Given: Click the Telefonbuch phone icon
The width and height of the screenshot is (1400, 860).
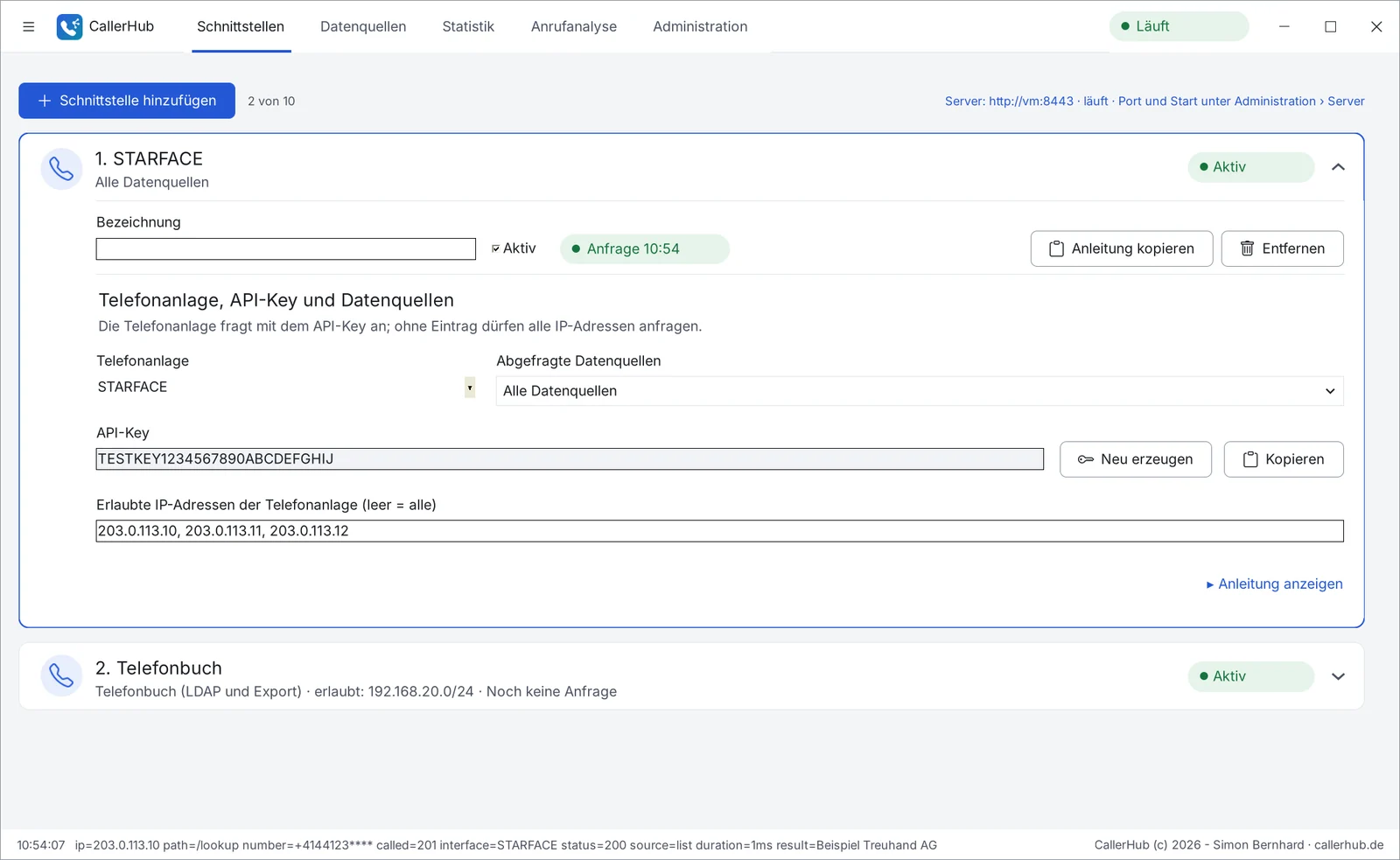Looking at the screenshot, I should click(x=61, y=676).
